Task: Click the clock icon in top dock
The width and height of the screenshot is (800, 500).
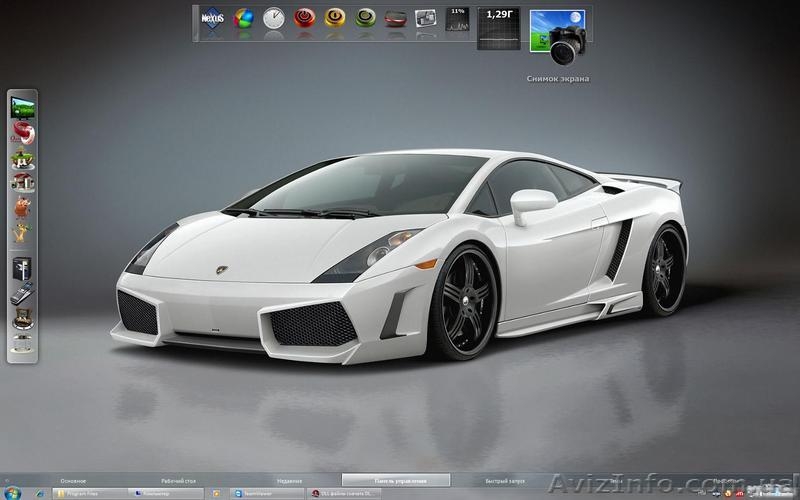Action: pos(273,19)
